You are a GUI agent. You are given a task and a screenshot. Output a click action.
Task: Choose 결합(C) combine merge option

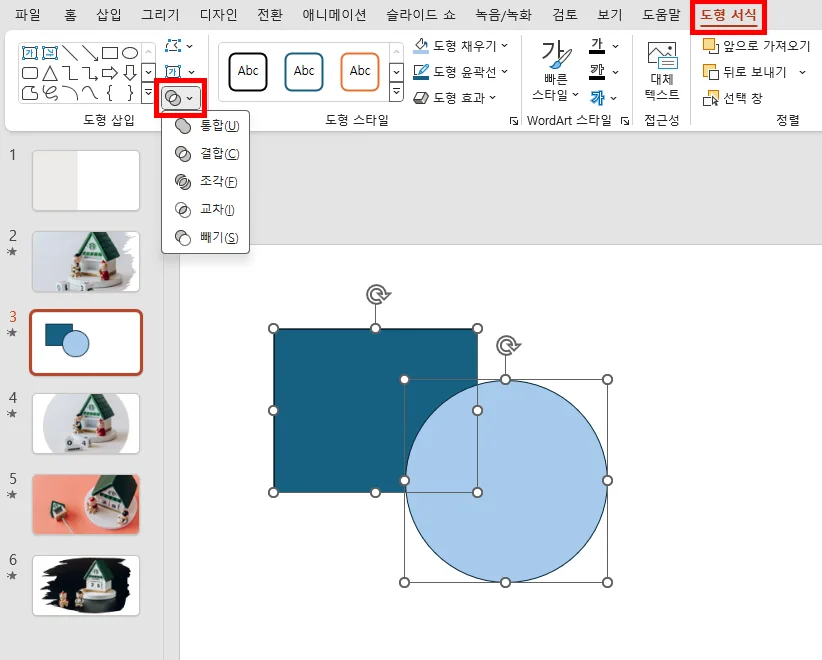point(206,154)
